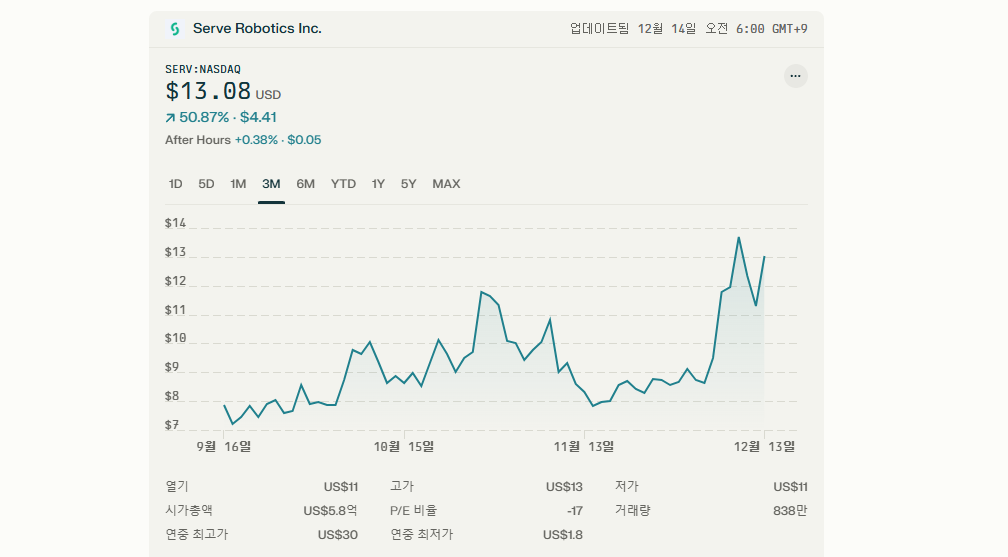
Task: Click the update timestamp 12월 14일
Action: (x=667, y=29)
